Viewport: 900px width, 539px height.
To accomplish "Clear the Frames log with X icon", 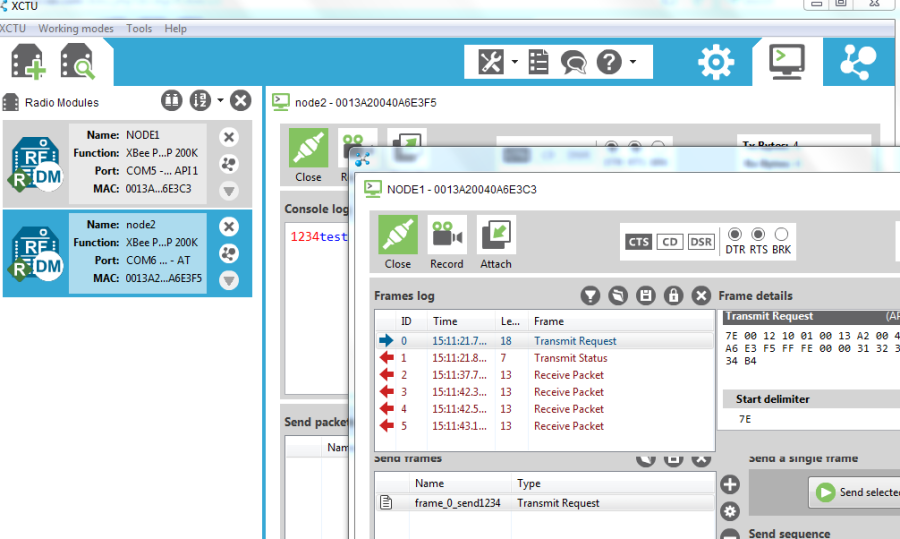I will point(701,296).
